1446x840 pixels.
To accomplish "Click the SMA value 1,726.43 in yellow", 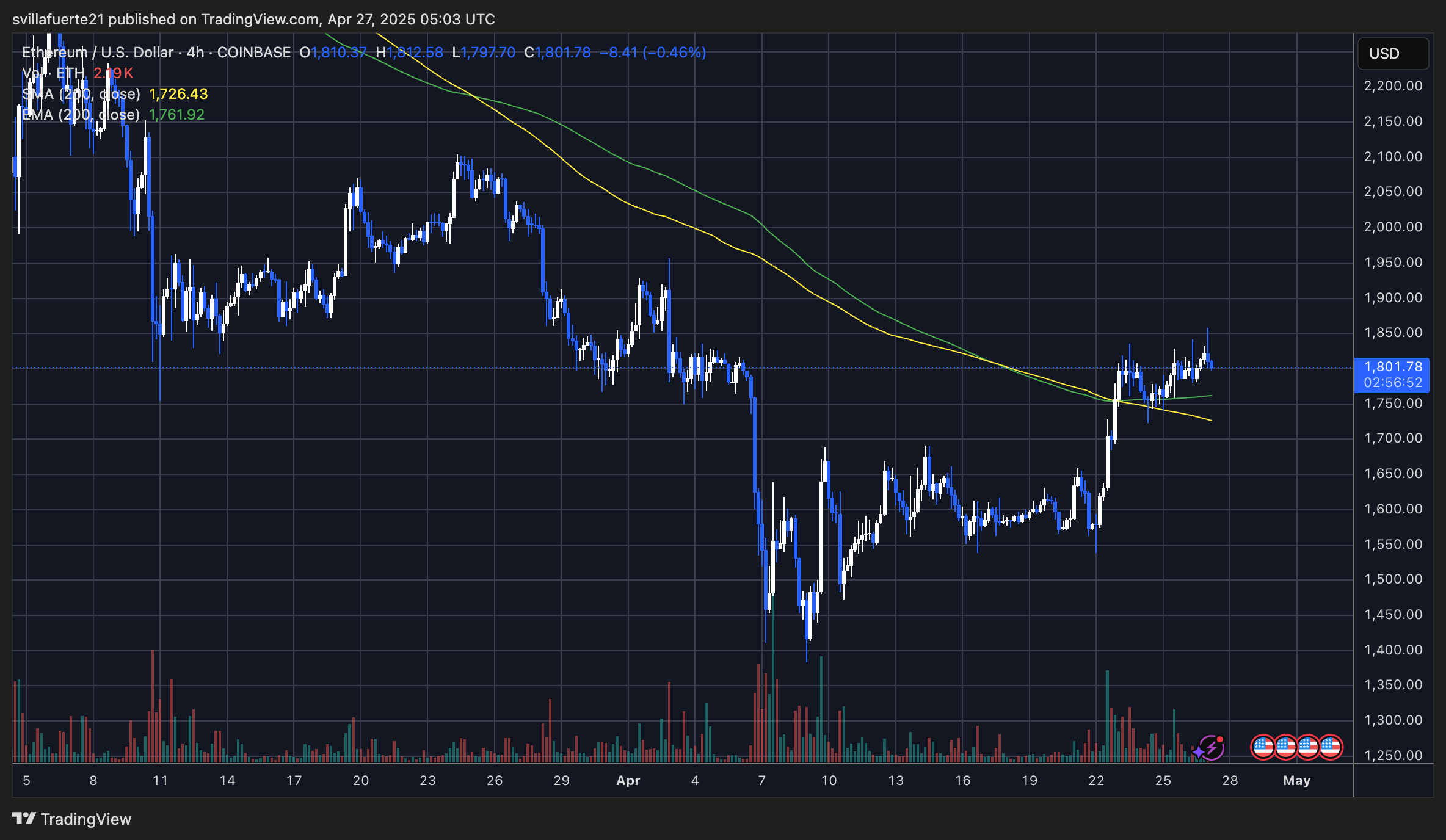I will [178, 94].
